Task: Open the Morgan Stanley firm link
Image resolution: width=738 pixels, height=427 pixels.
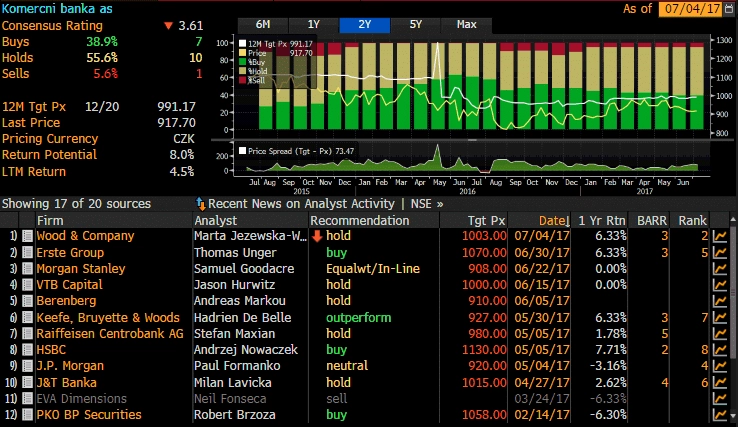Action: click(x=81, y=268)
